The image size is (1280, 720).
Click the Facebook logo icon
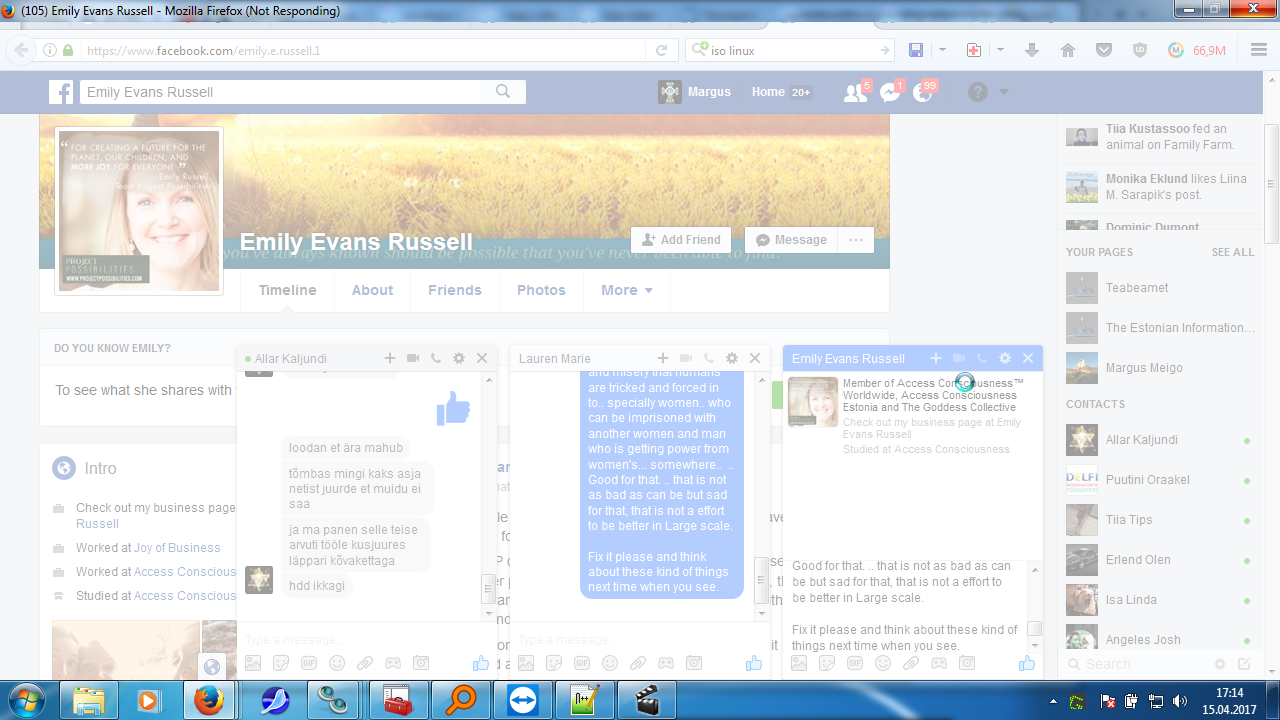coord(61,92)
